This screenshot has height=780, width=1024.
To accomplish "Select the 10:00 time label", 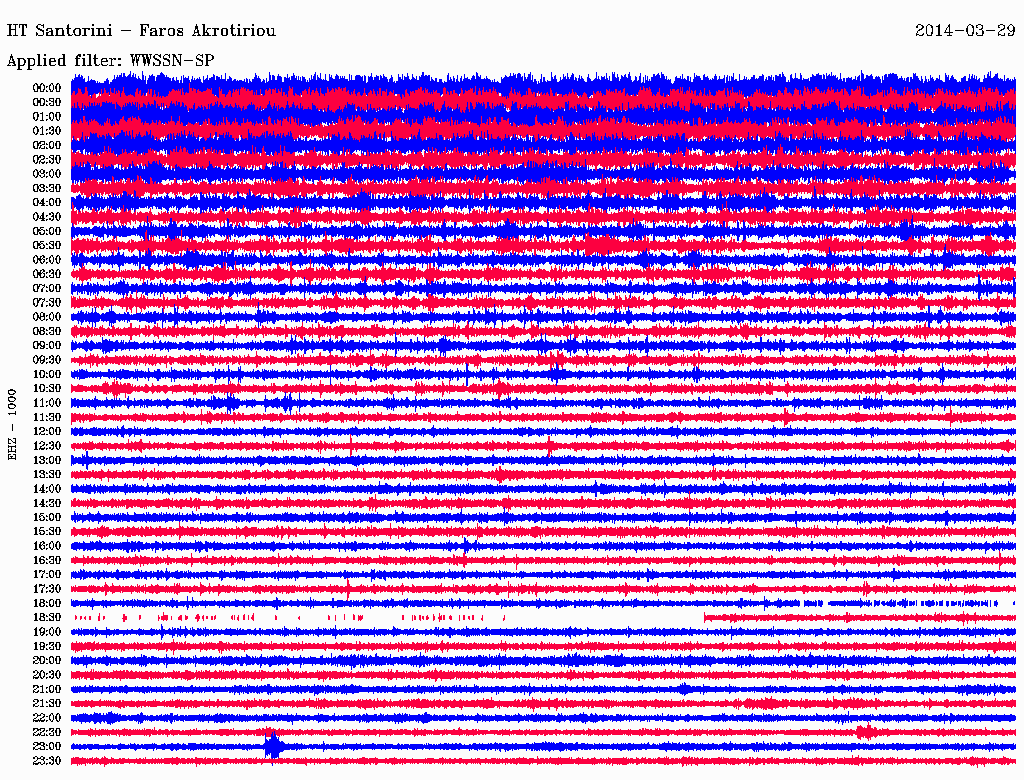I will tap(46, 374).
